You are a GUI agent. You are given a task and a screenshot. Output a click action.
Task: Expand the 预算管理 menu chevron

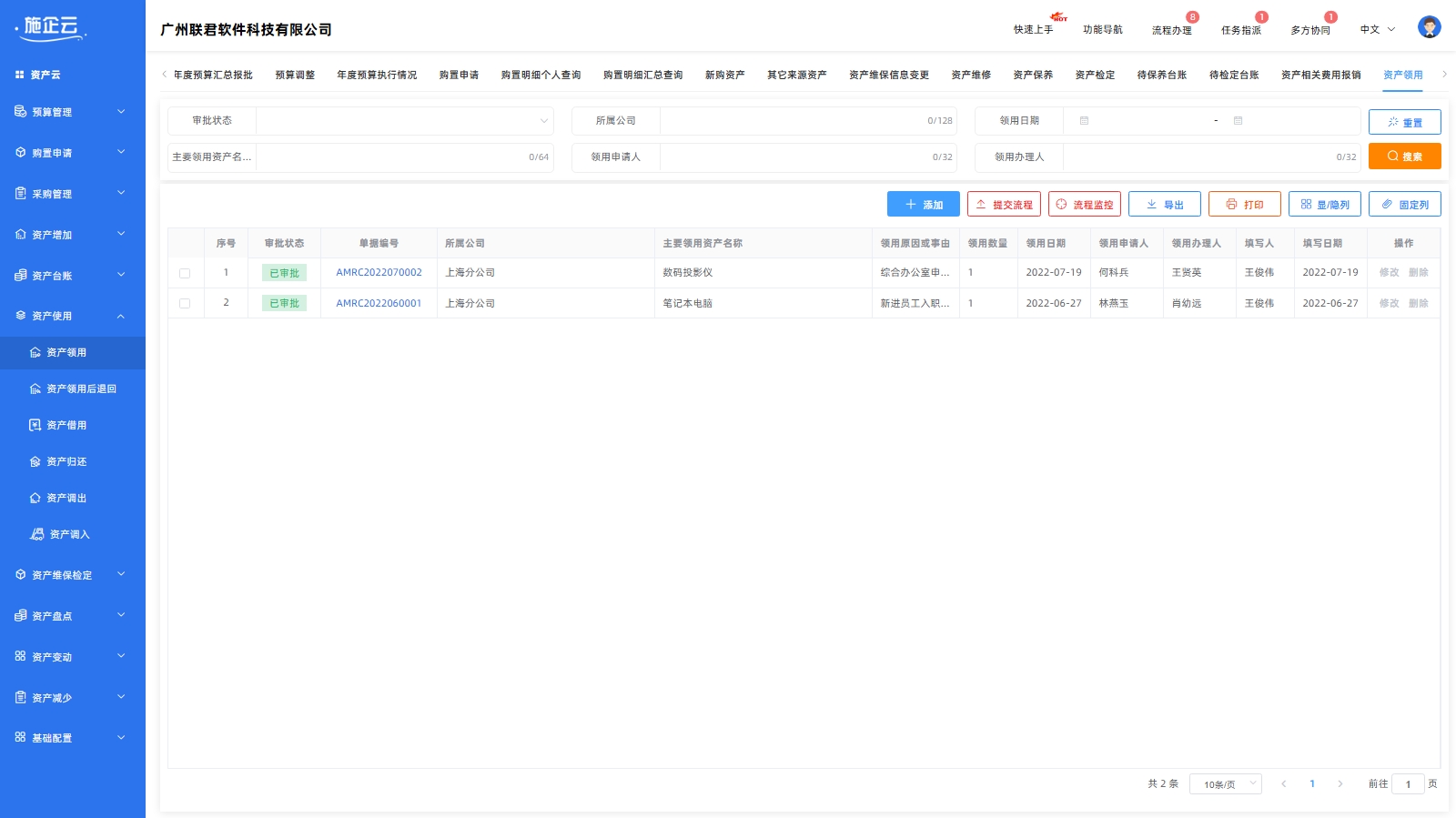pos(121,111)
